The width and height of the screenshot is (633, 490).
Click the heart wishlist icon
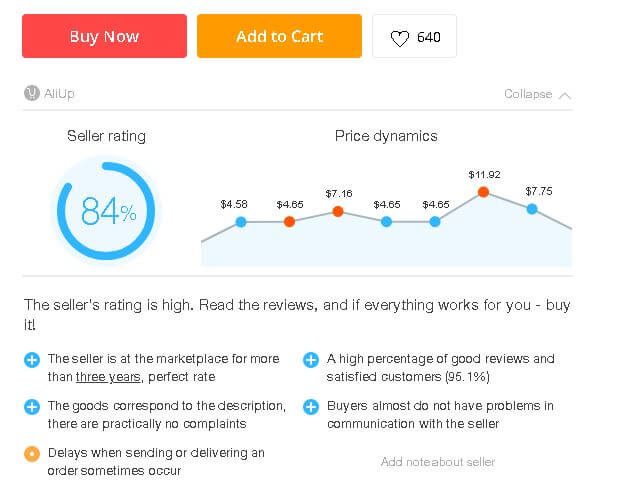click(x=399, y=38)
